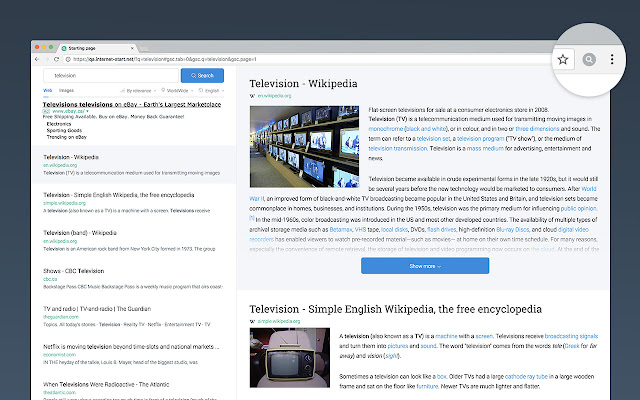Click the bookmark star icon
Screen dimensions: 640x400
click(563, 60)
